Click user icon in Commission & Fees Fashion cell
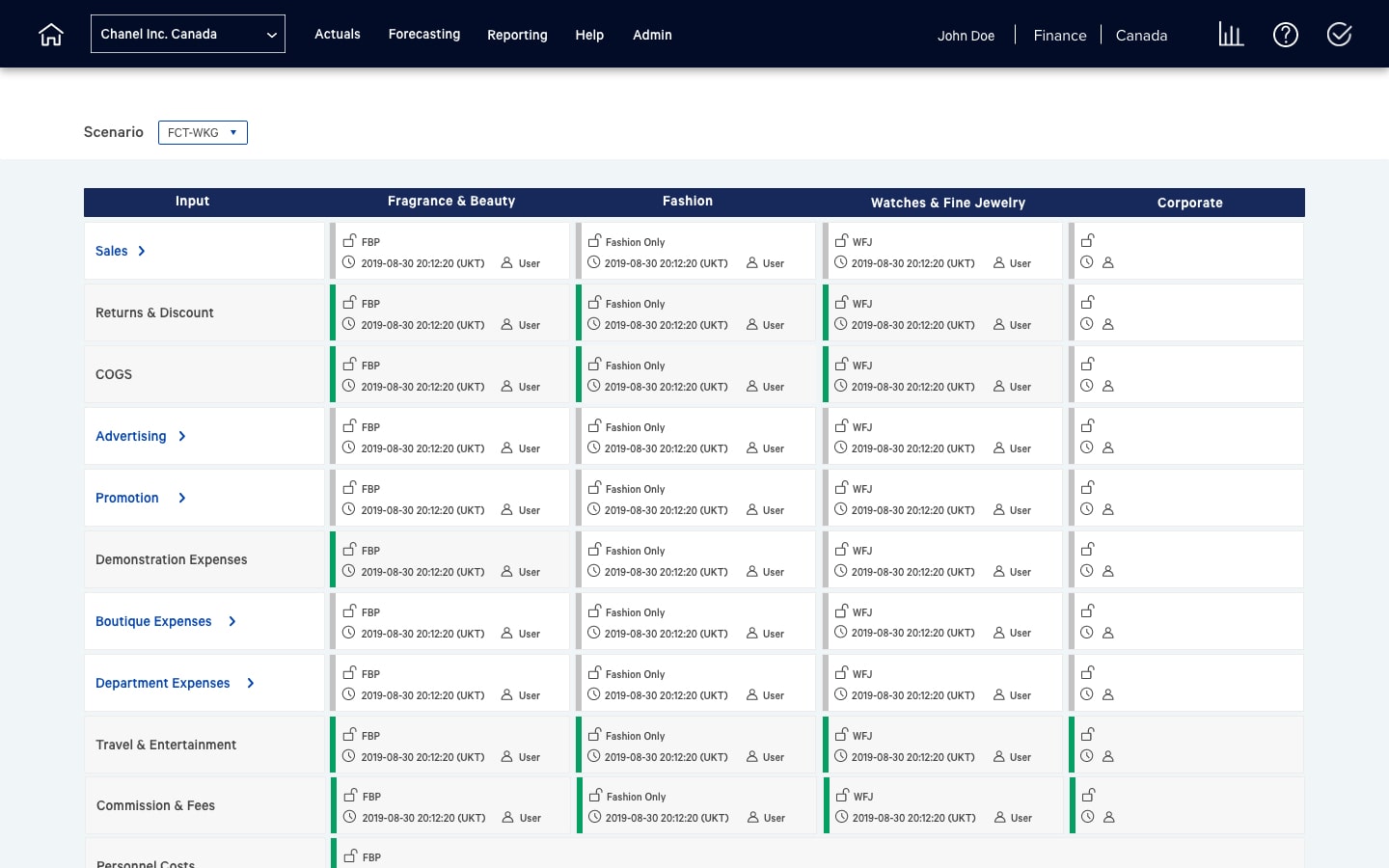The image size is (1389, 868). point(753,817)
